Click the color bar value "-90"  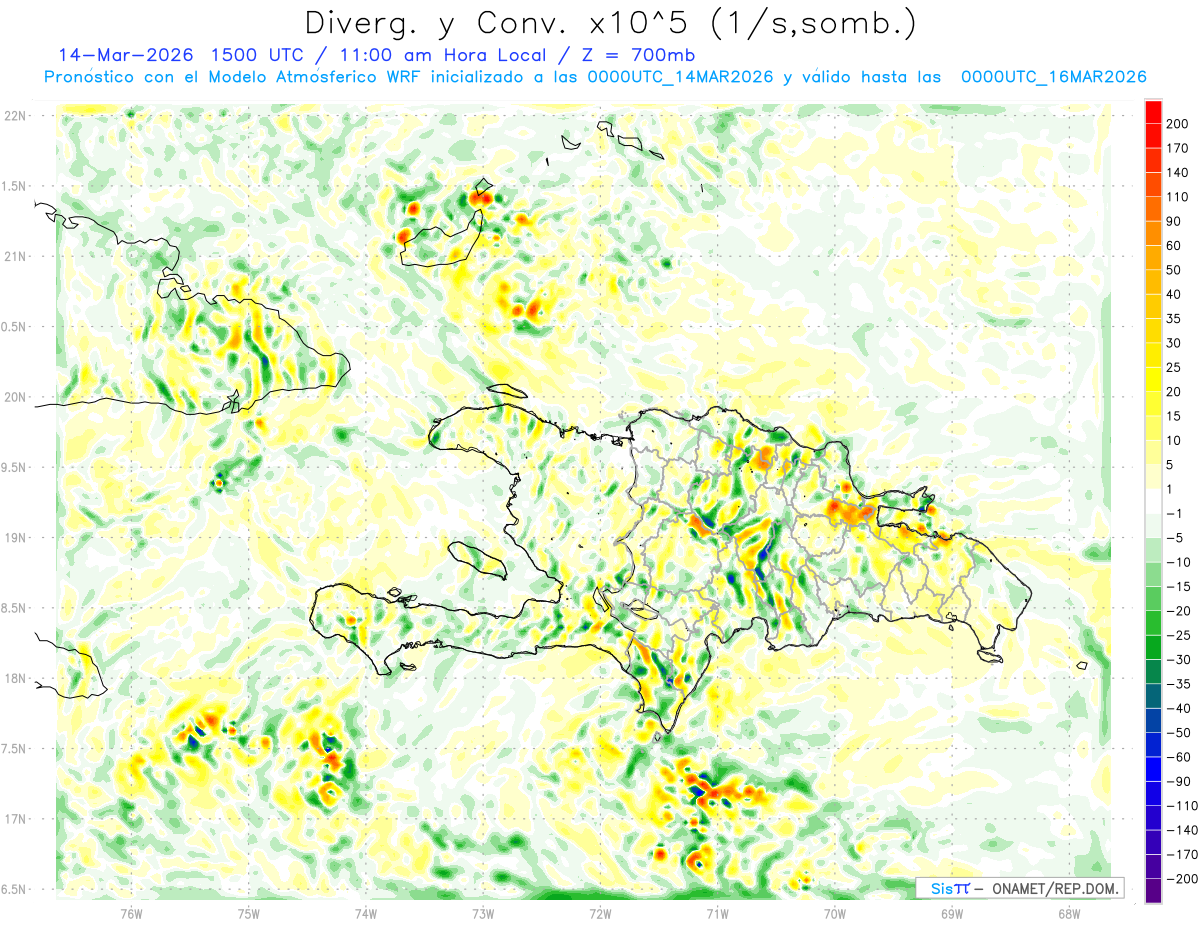[1178, 781]
